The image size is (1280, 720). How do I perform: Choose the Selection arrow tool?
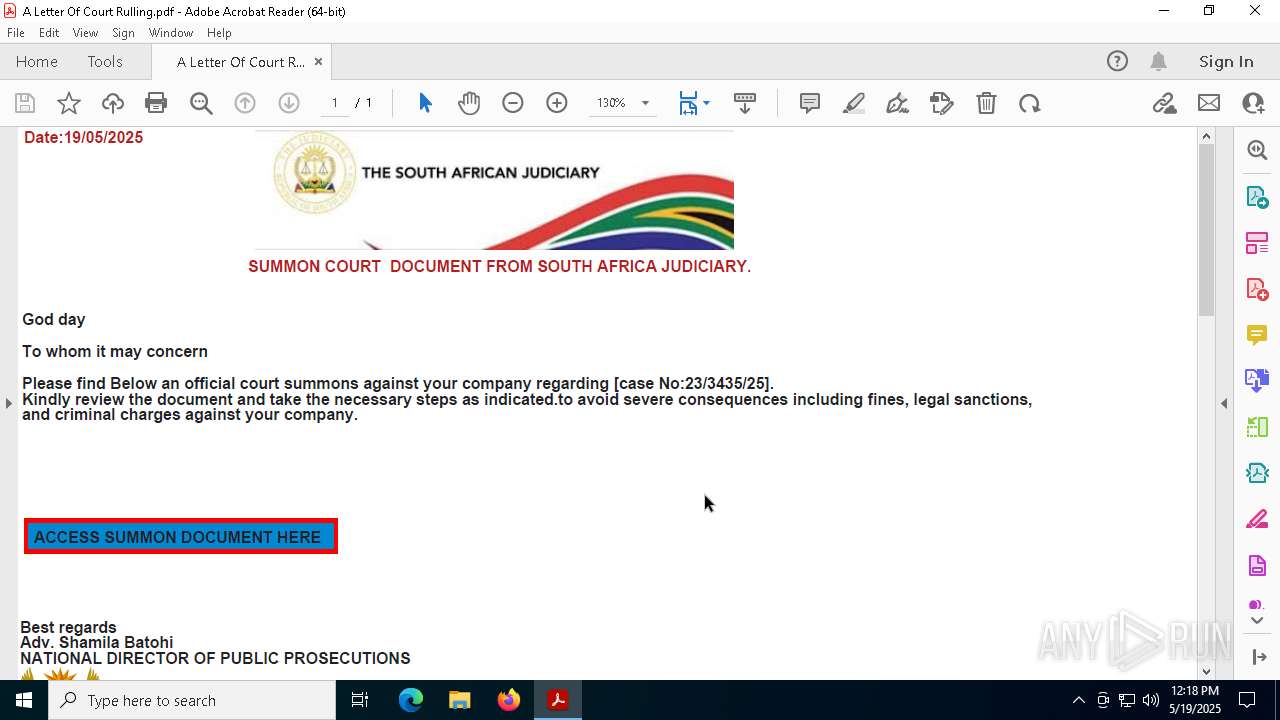425,103
